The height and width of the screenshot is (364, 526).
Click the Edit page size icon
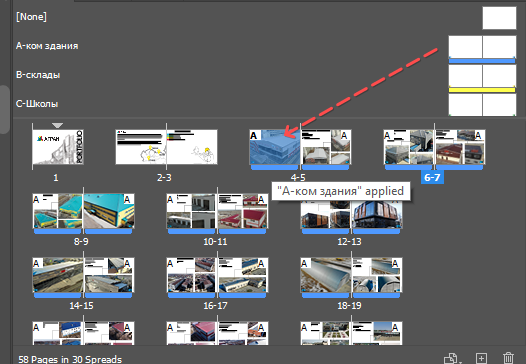452,358
